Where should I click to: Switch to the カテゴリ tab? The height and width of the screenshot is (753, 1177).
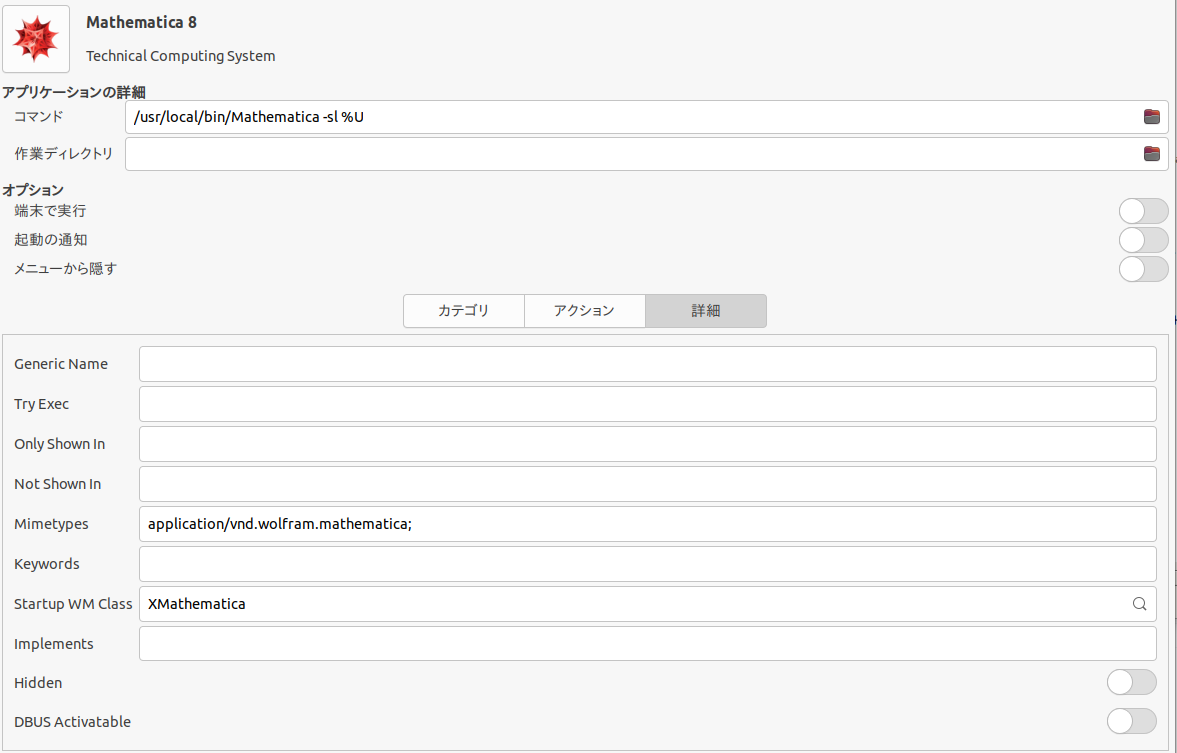click(464, 311)
